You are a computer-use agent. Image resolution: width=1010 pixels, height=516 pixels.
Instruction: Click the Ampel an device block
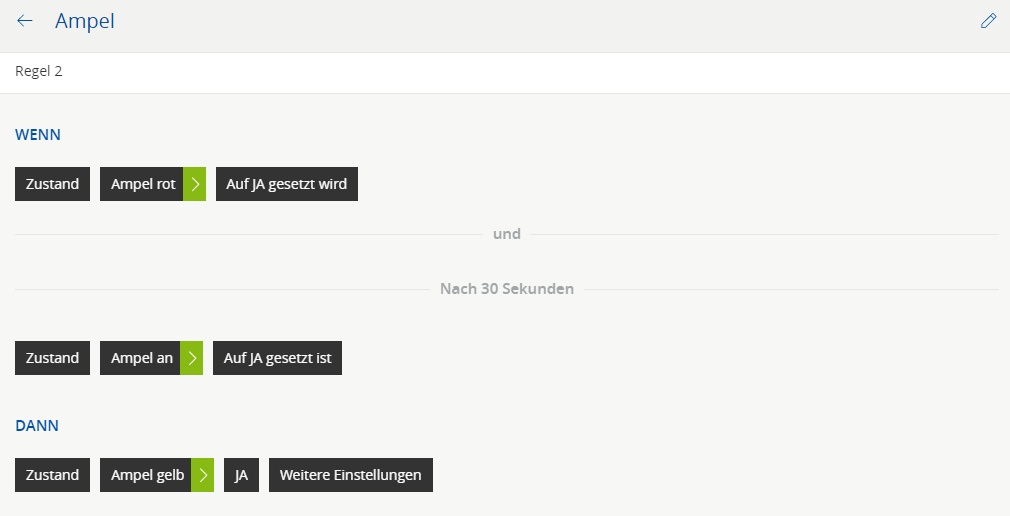point(140,358)
